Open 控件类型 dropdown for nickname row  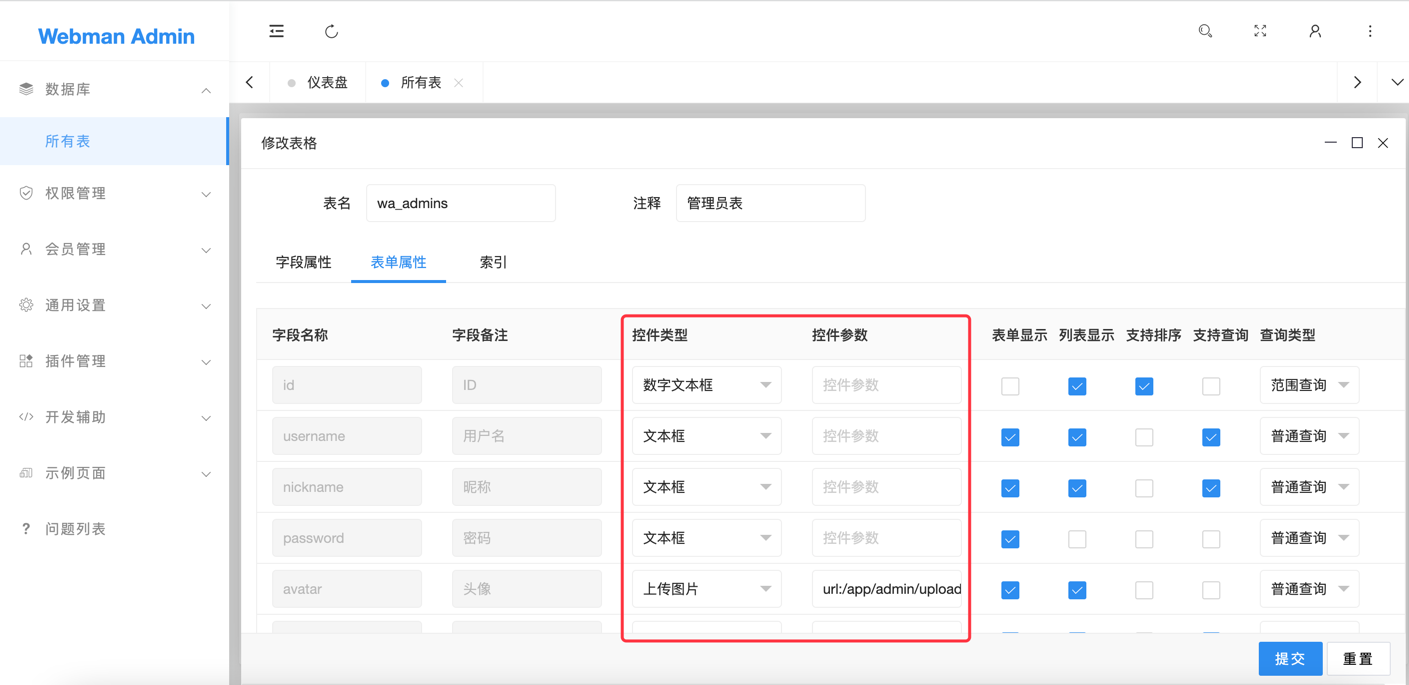tap(707, 487)
